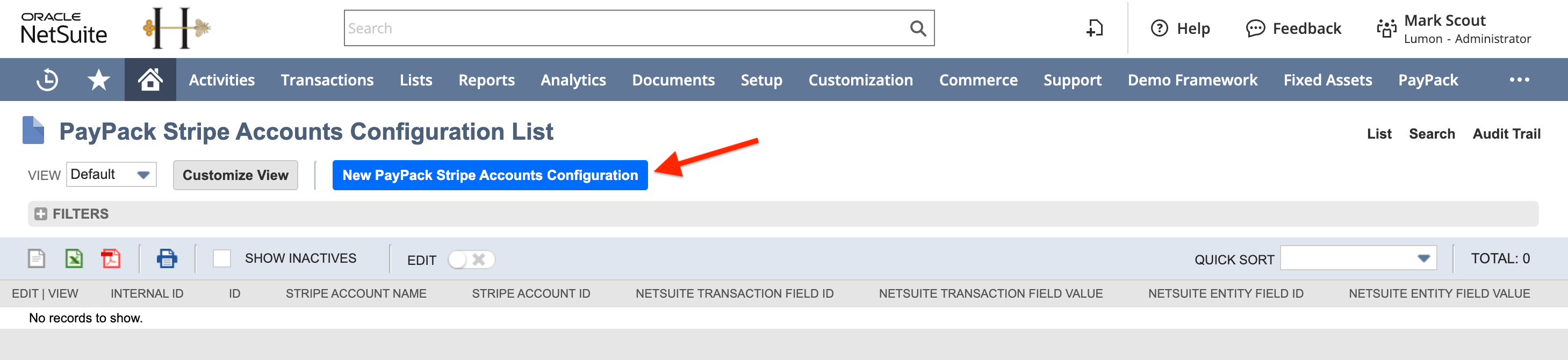Open the View dropdown showing Default
Screen dimensions: 1568x360
pyautogui.click(x=110, y=174)
